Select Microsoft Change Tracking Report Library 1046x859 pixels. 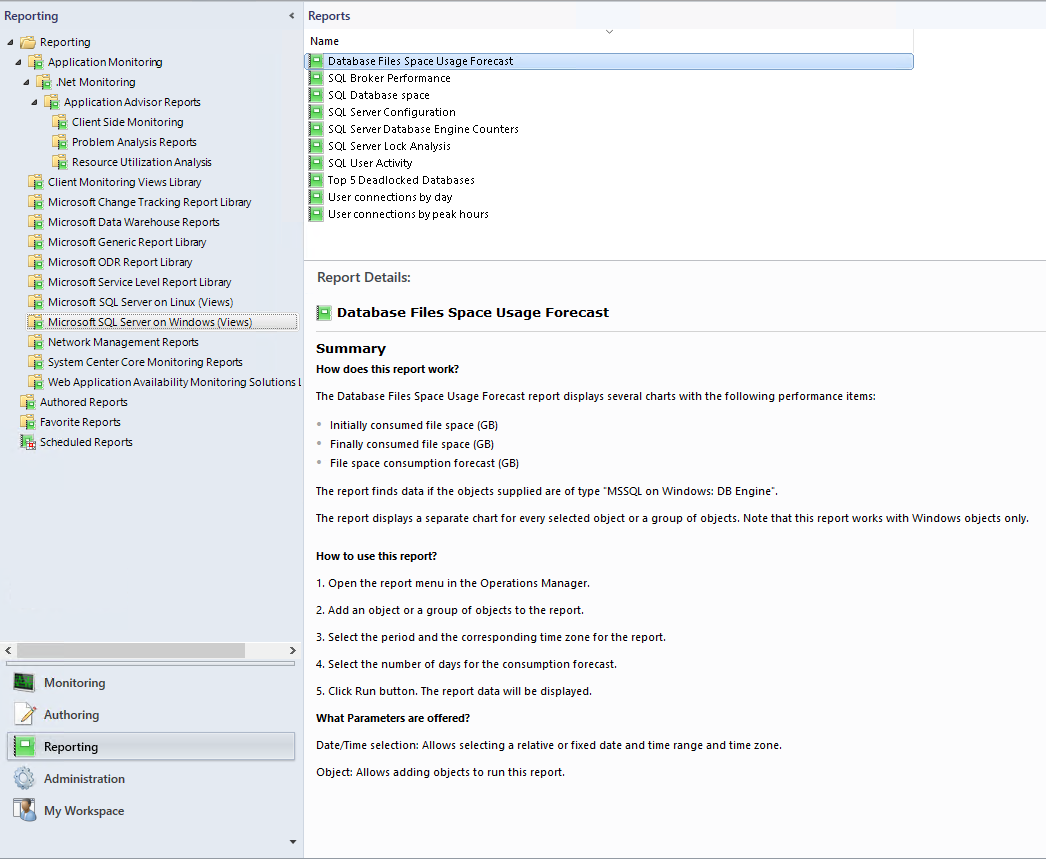(x=149, y=202)
